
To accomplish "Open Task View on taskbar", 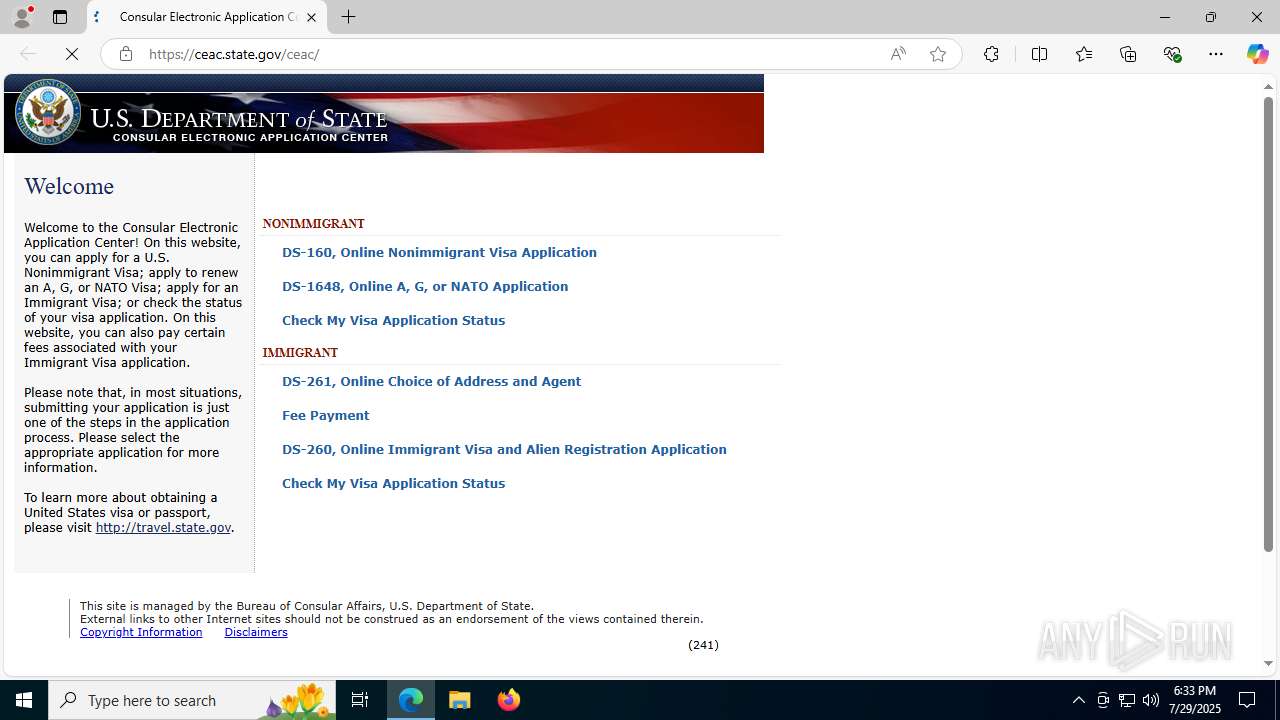I will 360,700.
